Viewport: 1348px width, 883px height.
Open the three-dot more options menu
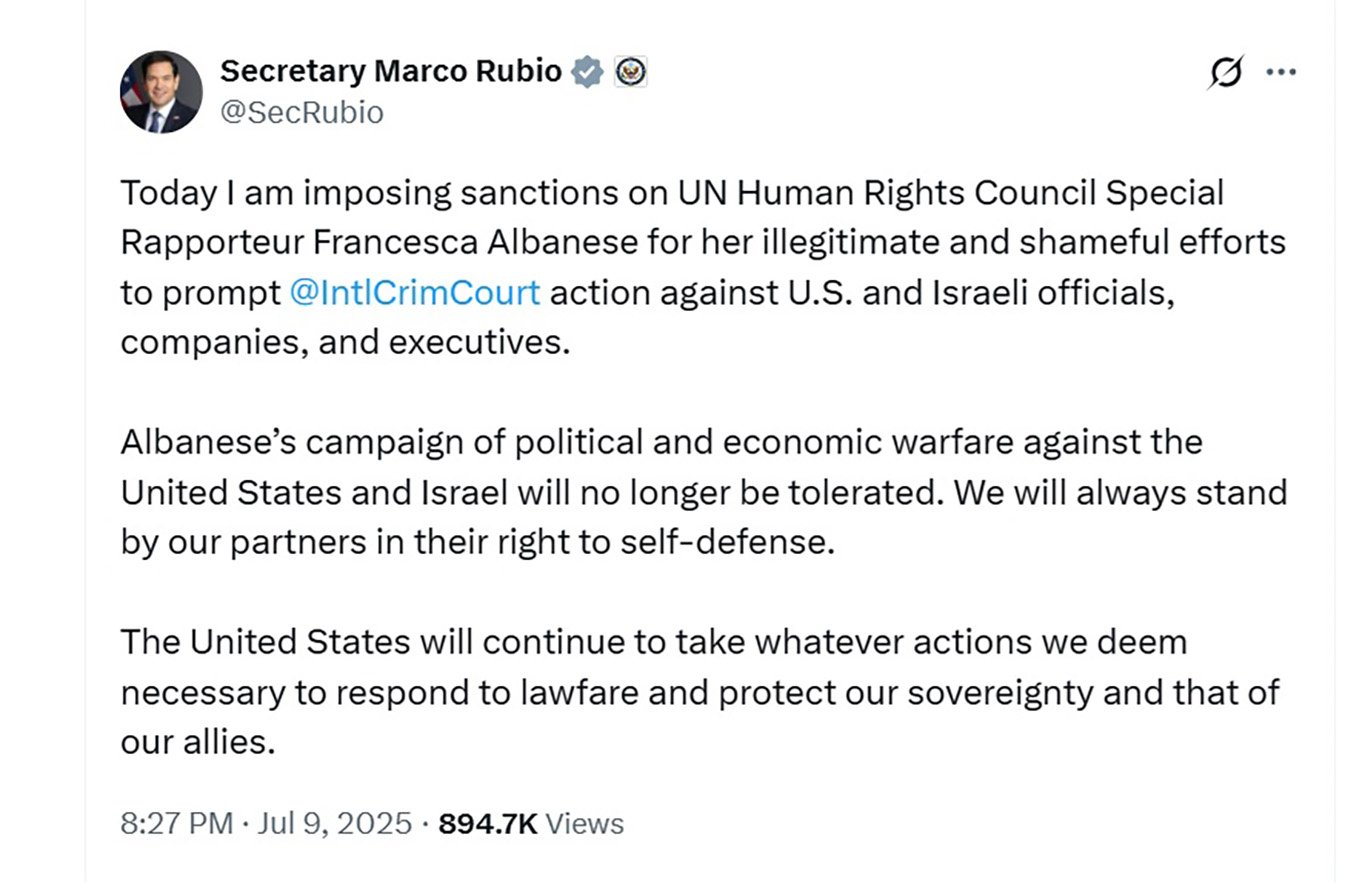point(1281,72)
